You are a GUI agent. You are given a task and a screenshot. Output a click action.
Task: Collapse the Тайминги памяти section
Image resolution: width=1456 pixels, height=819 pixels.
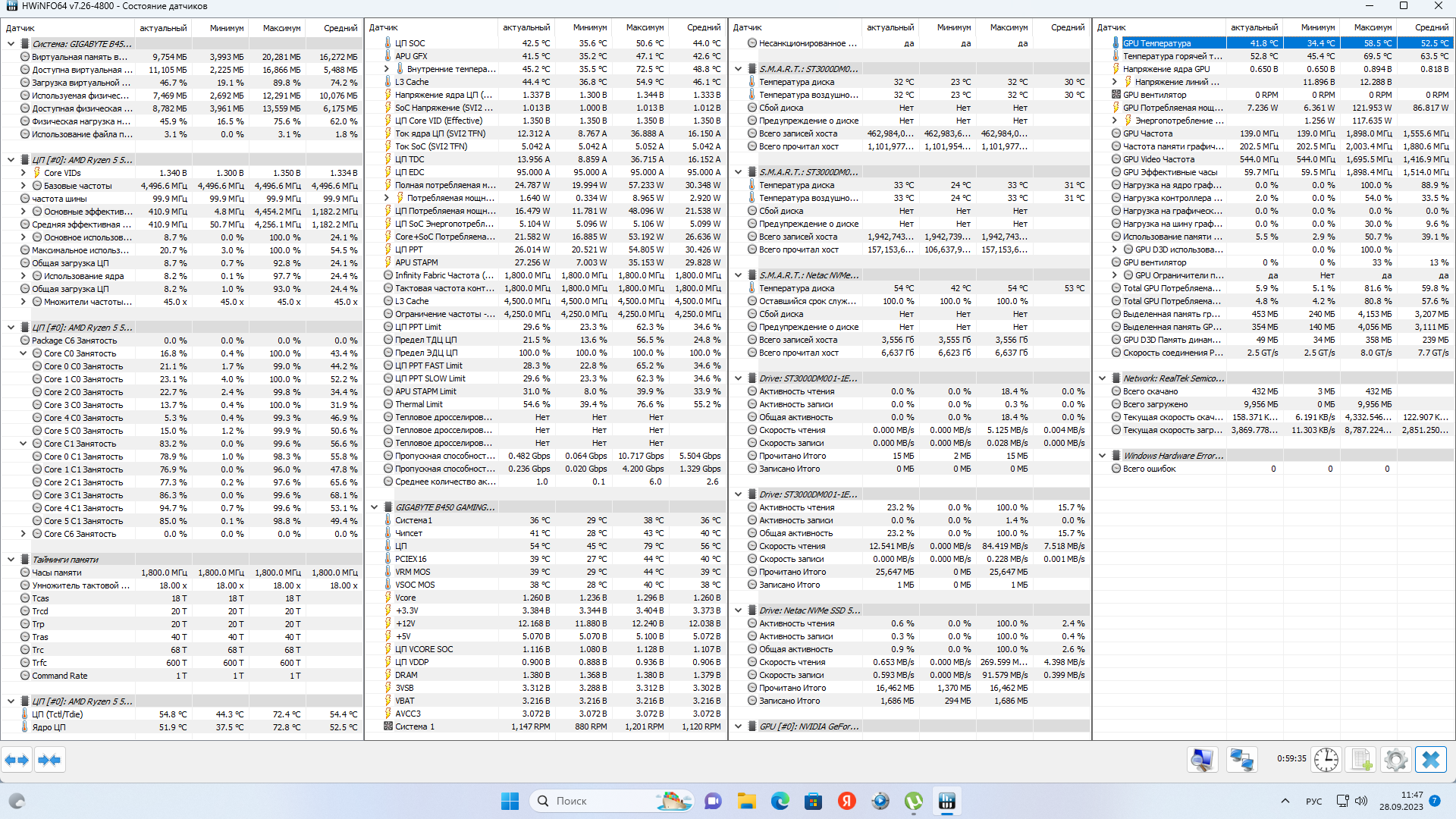tap(11, 560)
